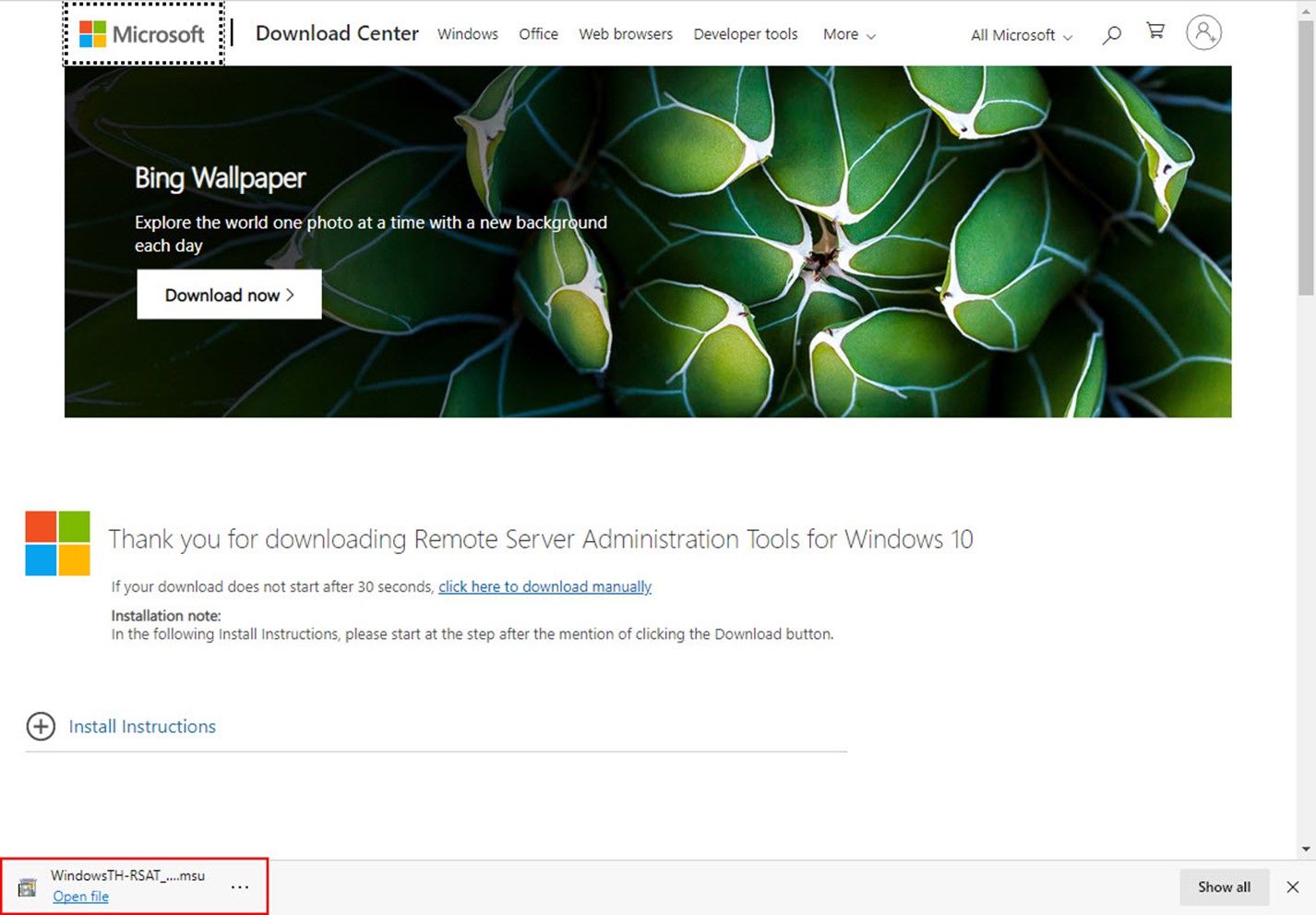1316x915 pixels.
Task: Open the Install Instructions link
Action: (142, 727)
